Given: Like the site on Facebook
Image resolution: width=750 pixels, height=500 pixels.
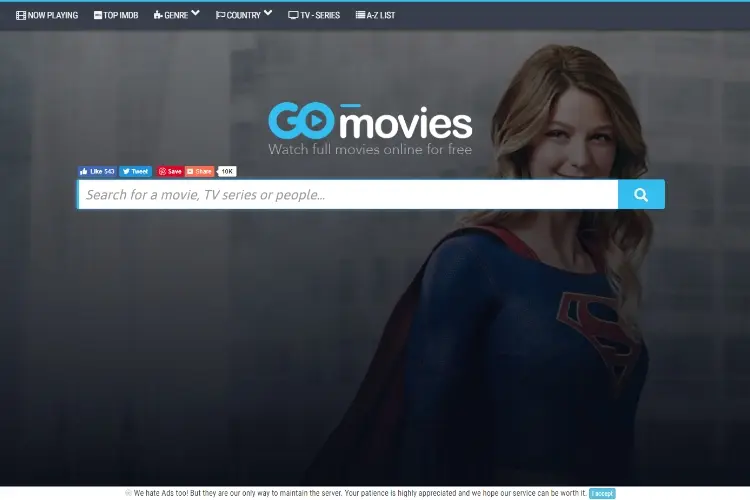Looking at the screenshot, I should click(x=97, y=171).
